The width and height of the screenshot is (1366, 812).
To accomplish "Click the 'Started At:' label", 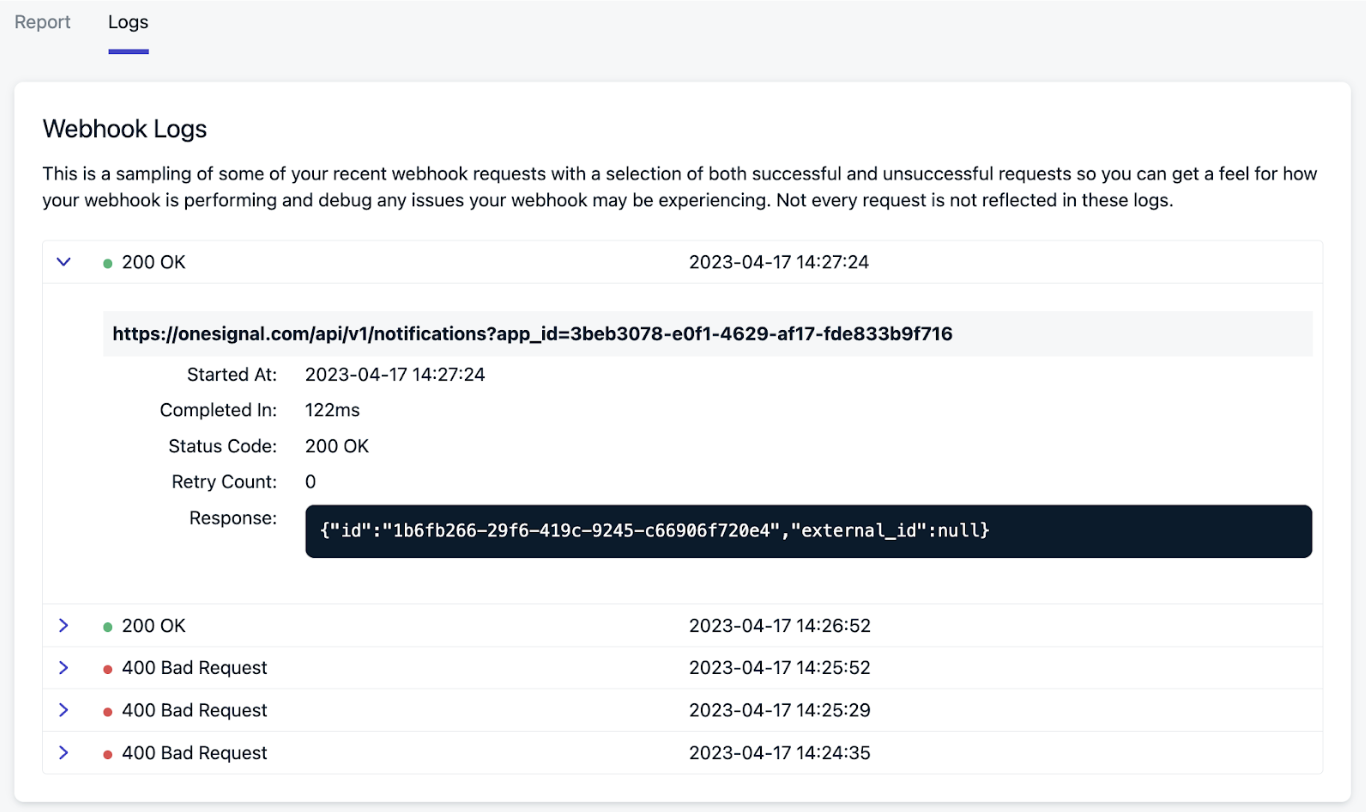I will pos(232,375).
